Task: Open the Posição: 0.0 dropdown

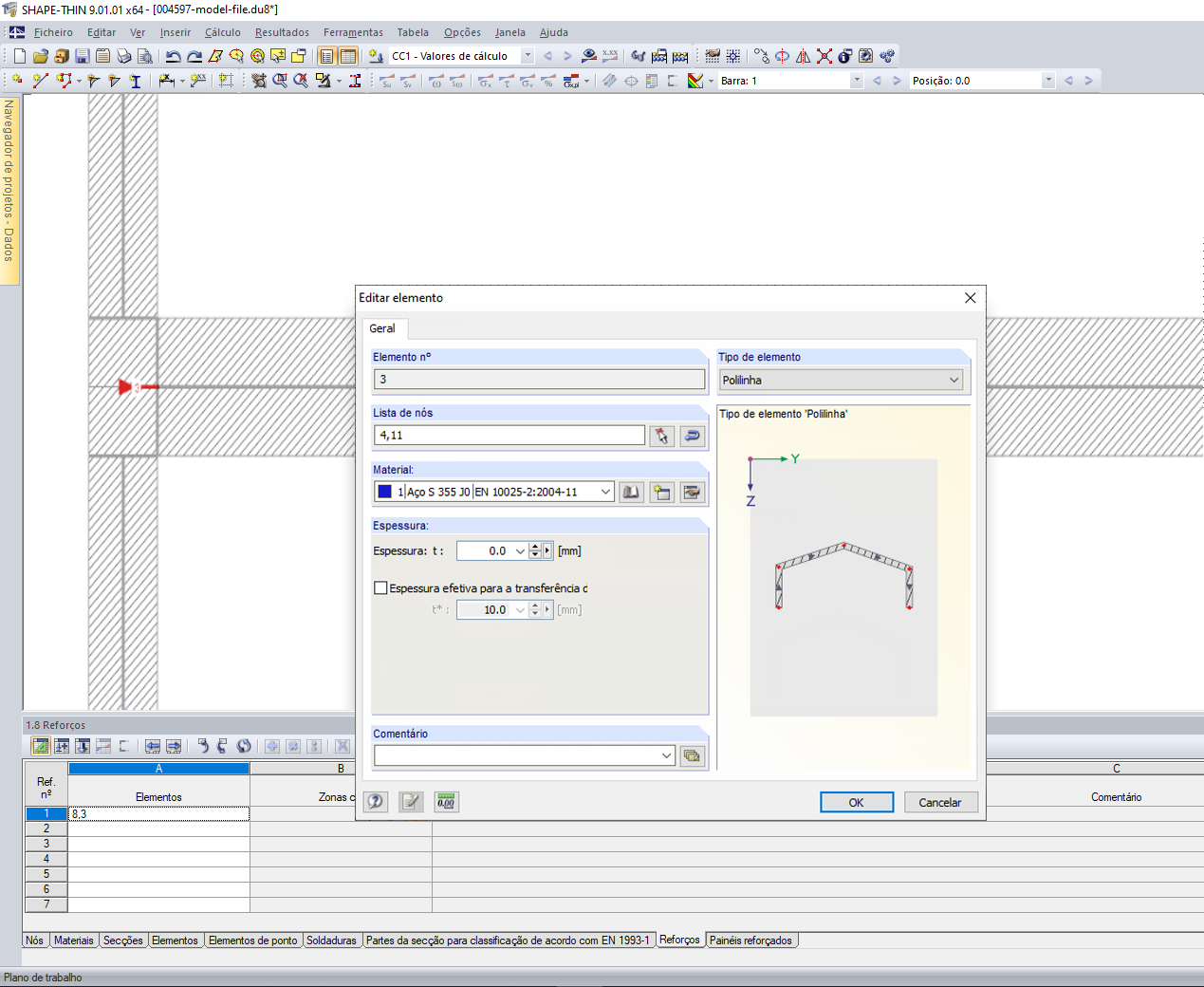Action: pos(1048,81)
